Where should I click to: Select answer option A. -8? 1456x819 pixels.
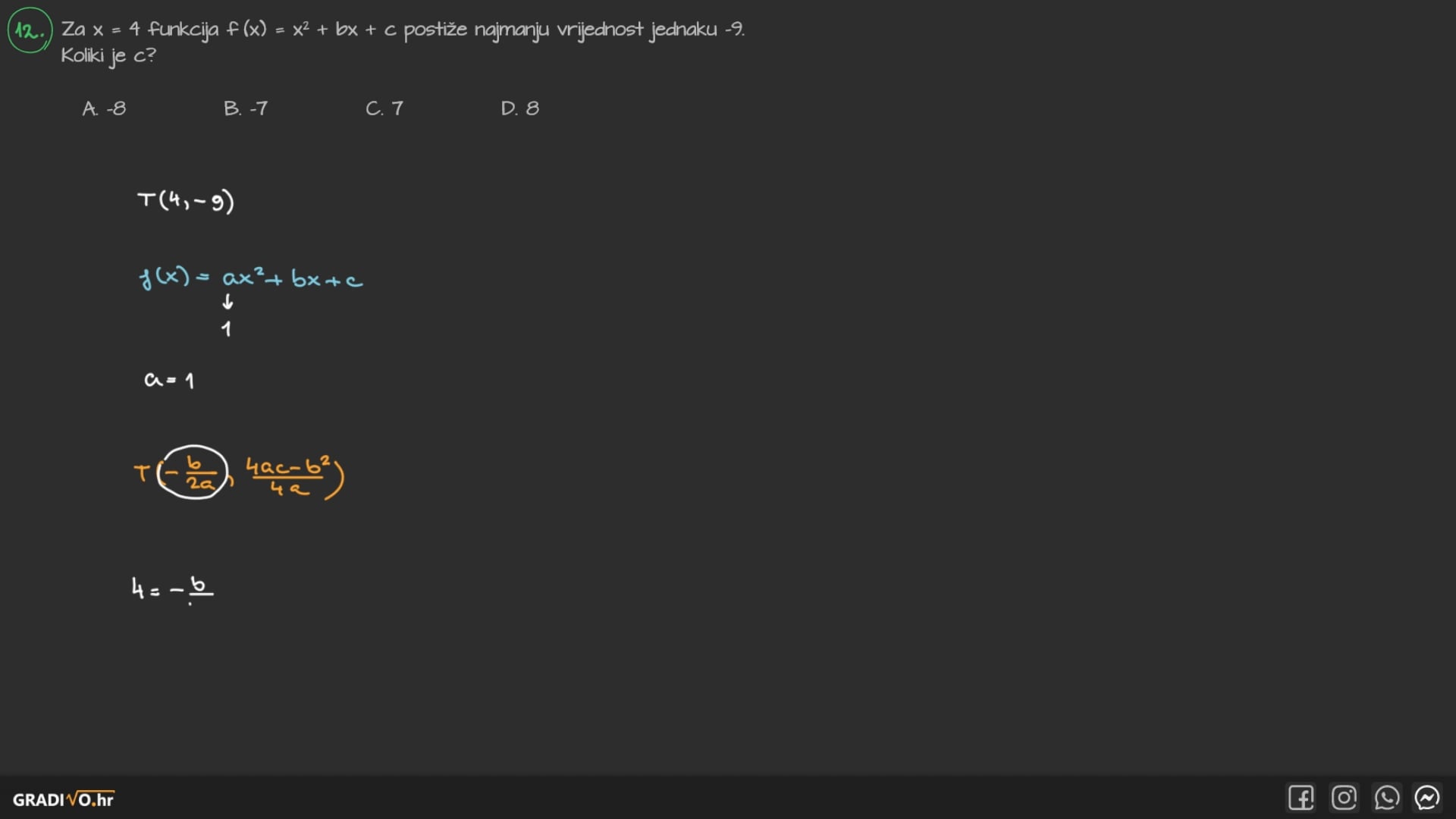[x=105, y=108]
